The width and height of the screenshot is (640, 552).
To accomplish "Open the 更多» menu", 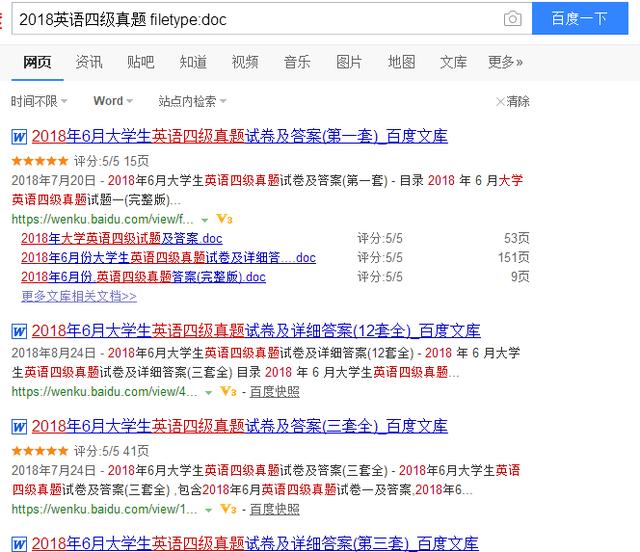I will pos(505,62).
